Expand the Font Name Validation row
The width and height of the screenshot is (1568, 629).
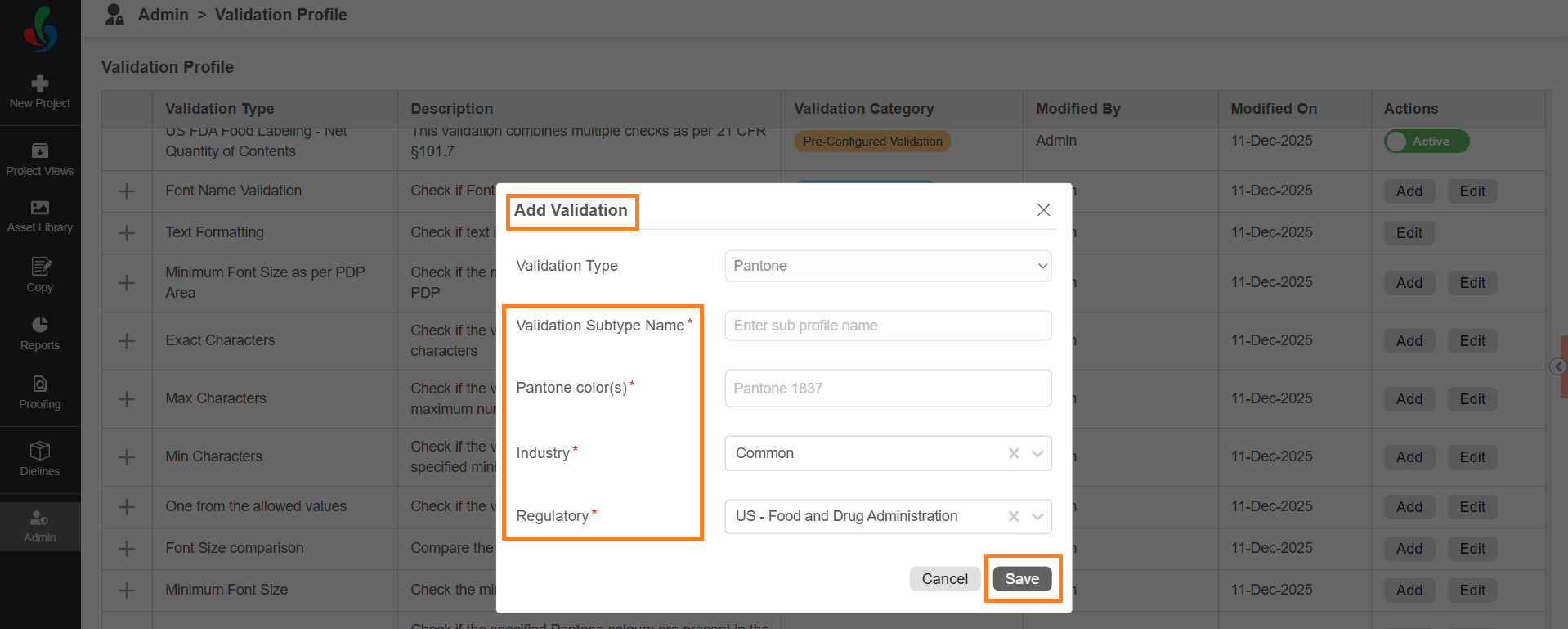(x=127, y=191)
